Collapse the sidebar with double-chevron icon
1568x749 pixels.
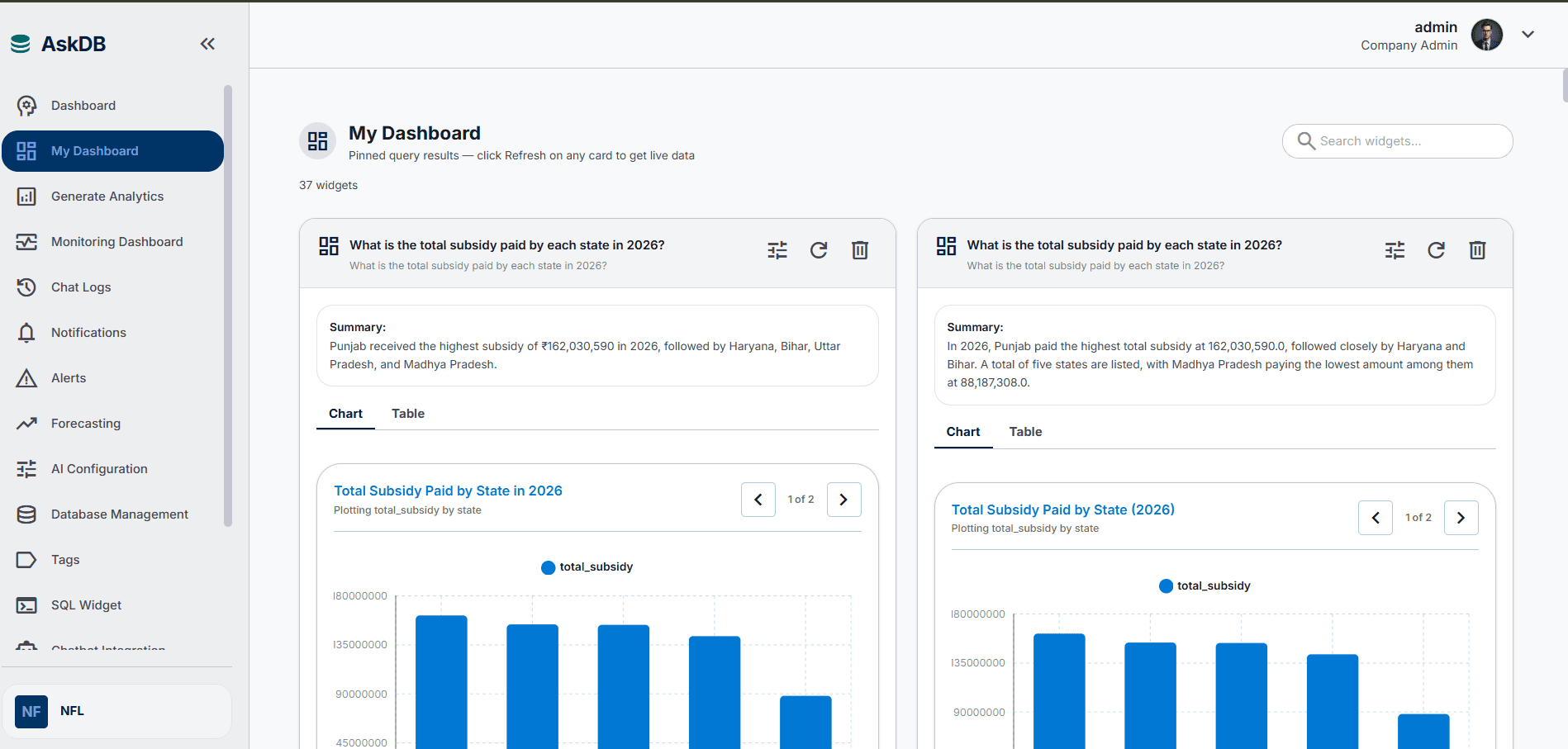click(x=207, y=44)
